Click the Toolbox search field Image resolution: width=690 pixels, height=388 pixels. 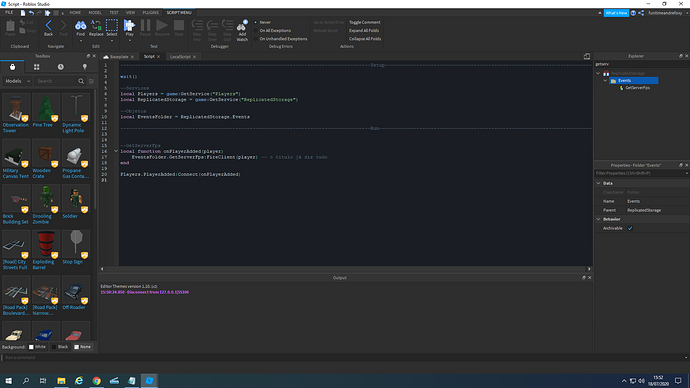coord(56,81)
